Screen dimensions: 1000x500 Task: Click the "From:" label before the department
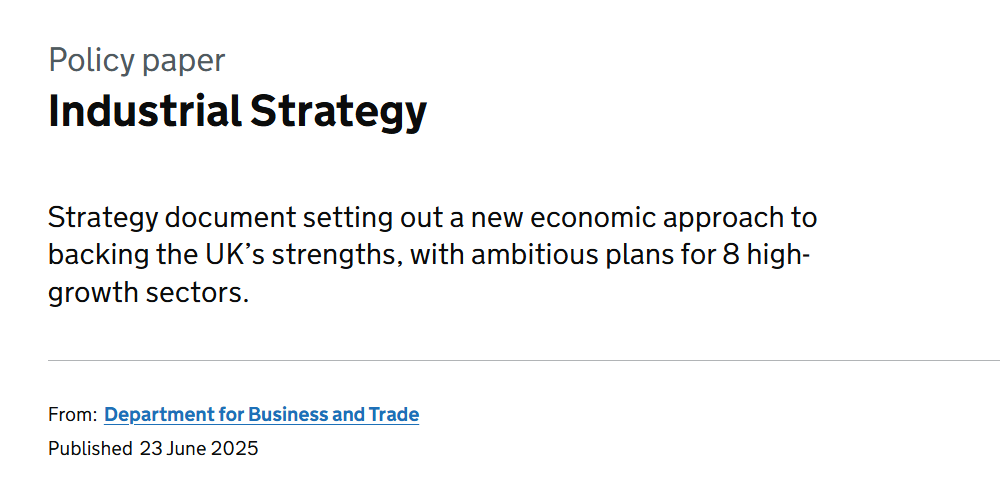coord(72,414)
